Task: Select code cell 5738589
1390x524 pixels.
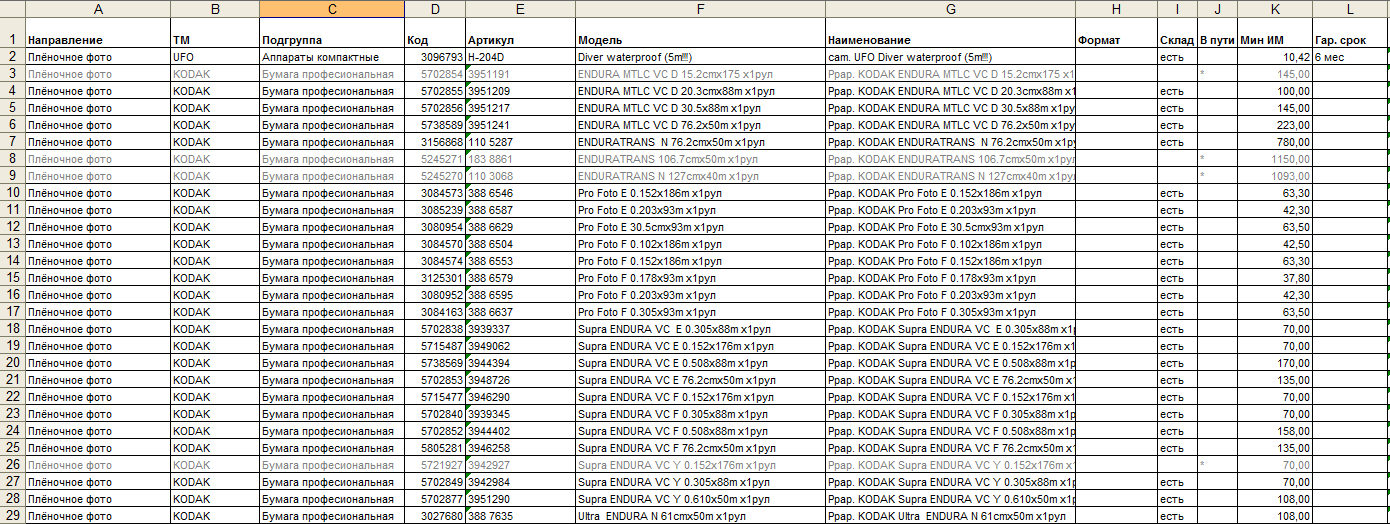Action: point(435,125)
